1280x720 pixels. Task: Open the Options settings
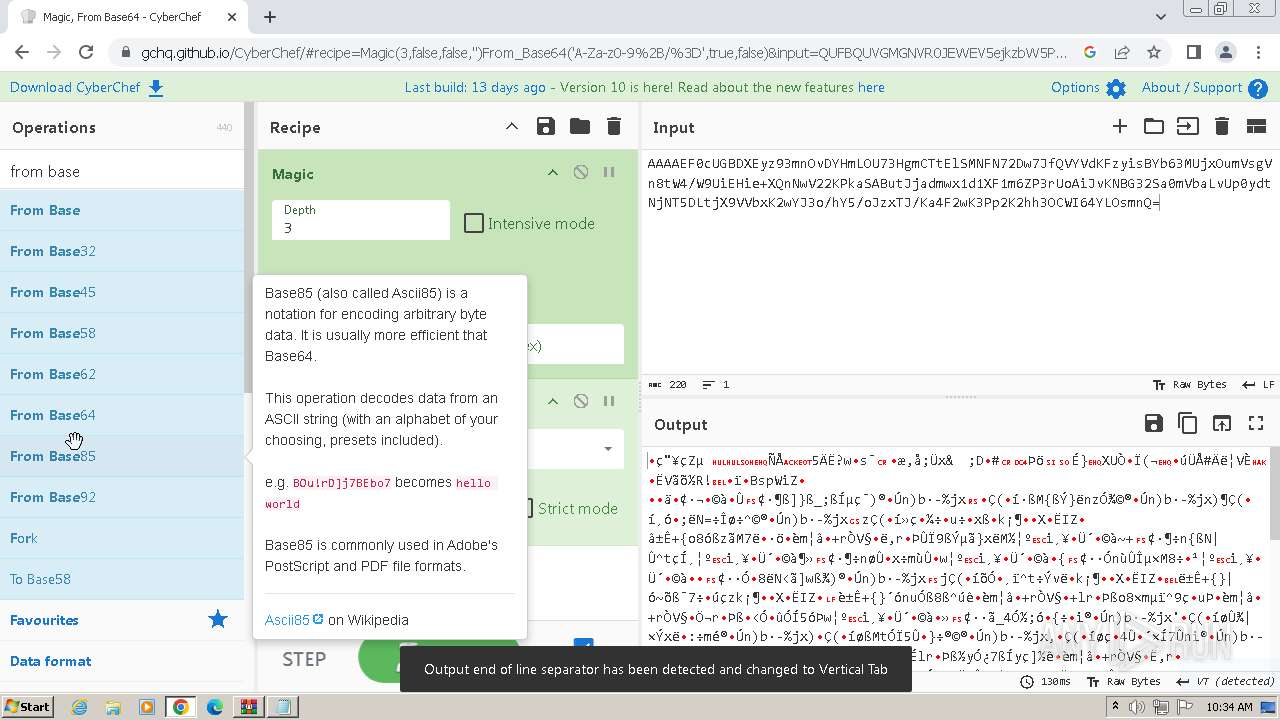click(x=1088, y=87)
